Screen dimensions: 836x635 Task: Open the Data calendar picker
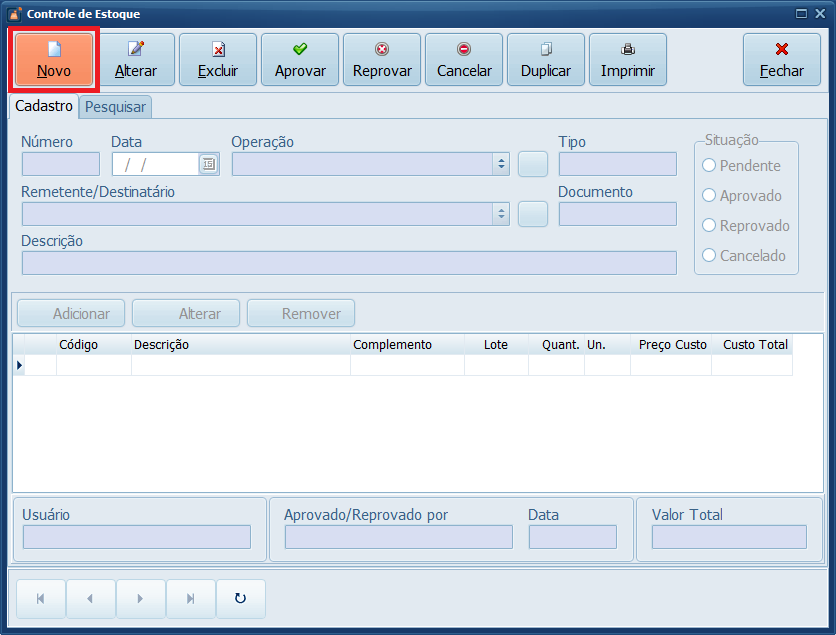tap(208, 165)
